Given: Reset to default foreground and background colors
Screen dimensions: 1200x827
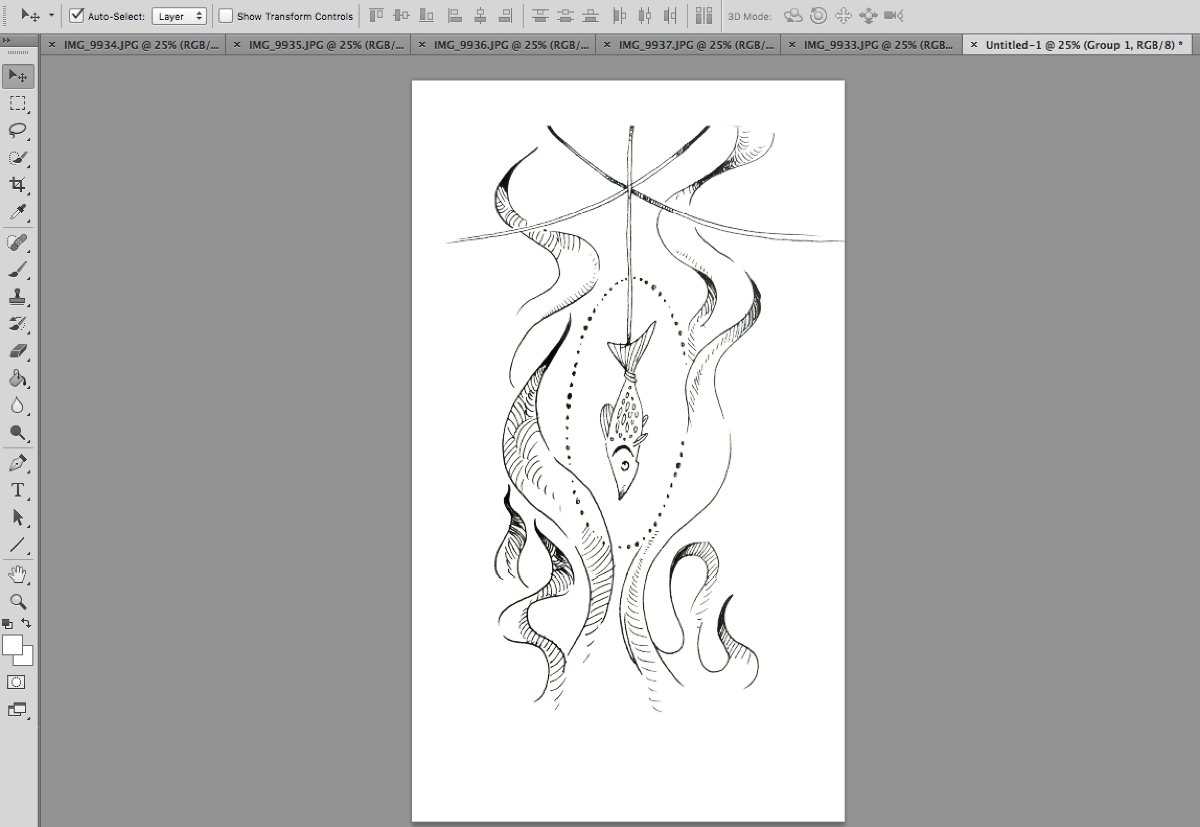Looking at the screenshot, I should (x=8, y=623).
